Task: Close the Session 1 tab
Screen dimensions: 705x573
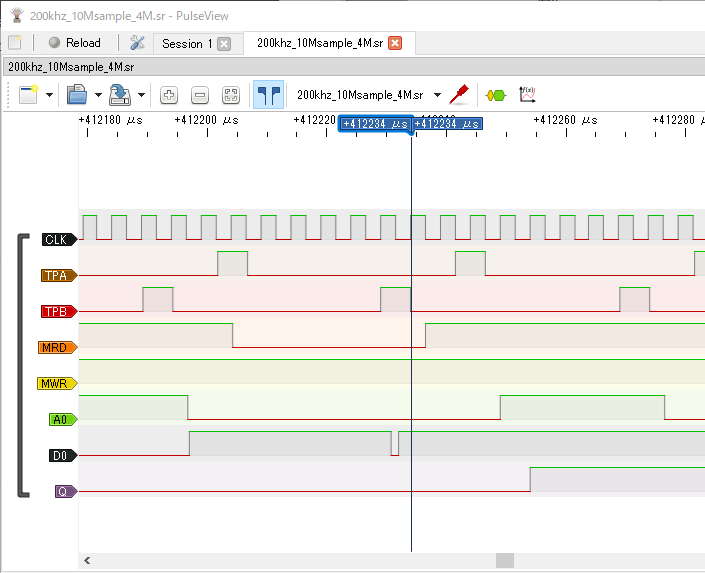Action: point(224,43)
